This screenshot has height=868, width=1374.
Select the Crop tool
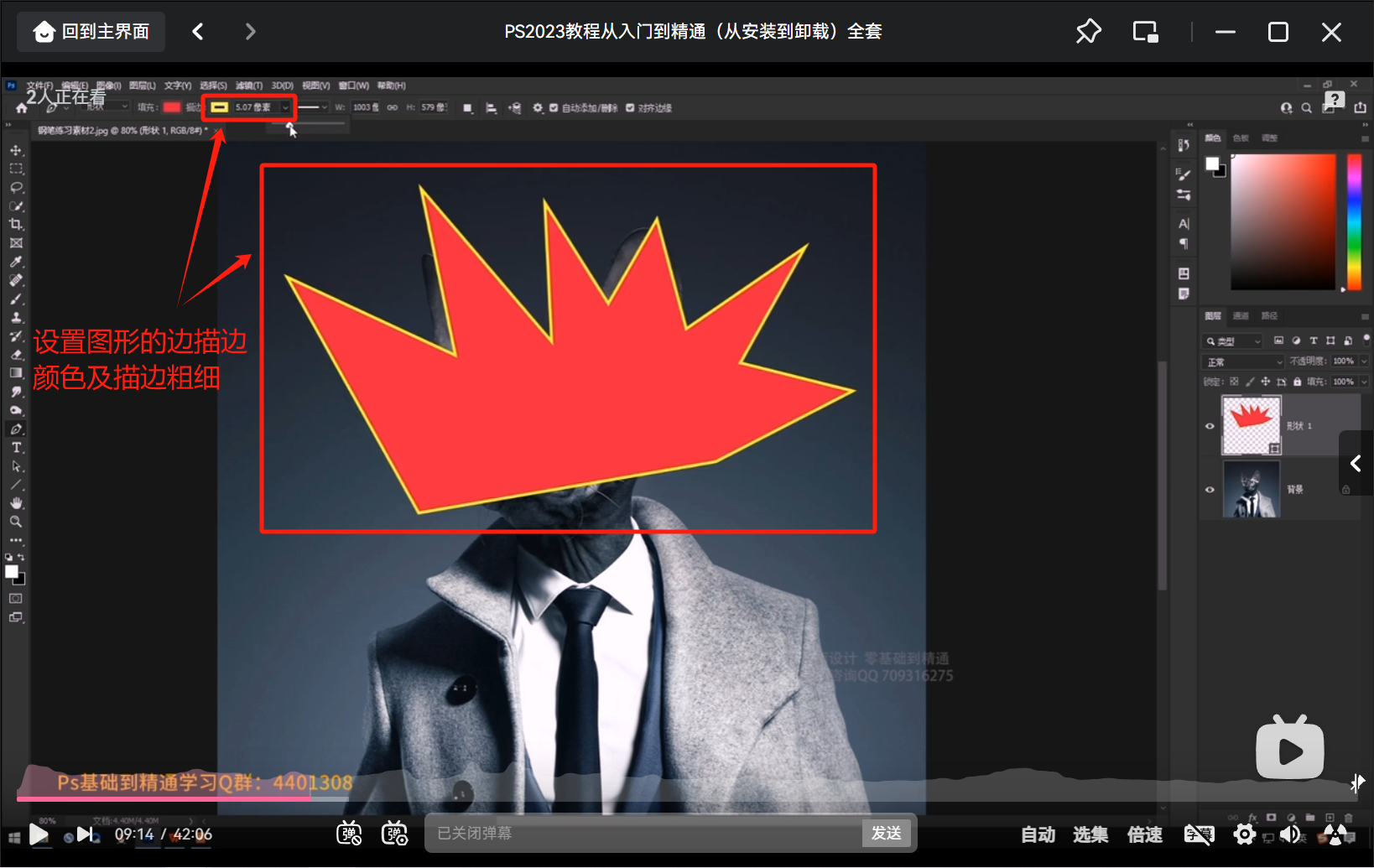[16, 224]
